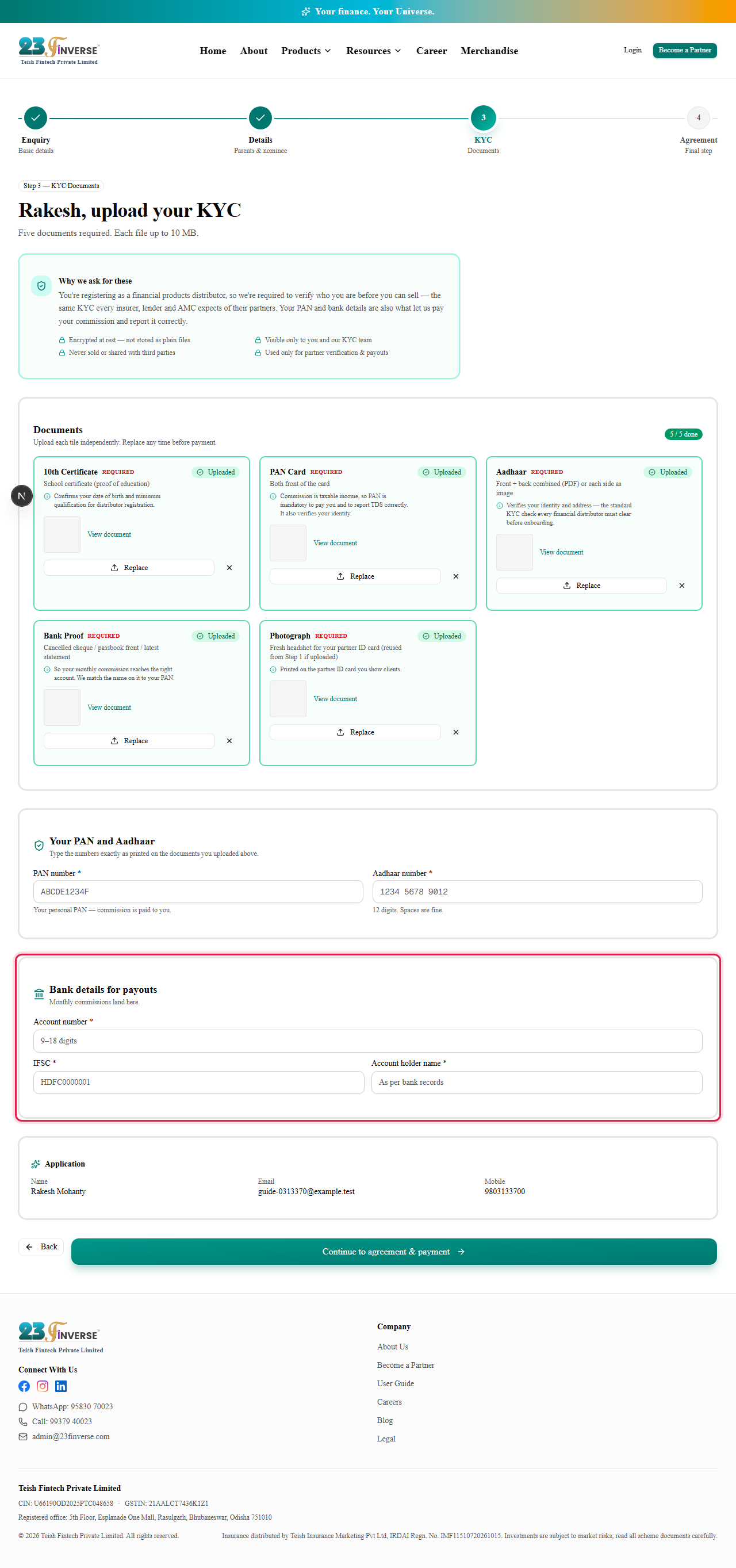Remove the Bank Proof upload with X
The width and height of the screenshot is (736, 1568).
(229, 741)
